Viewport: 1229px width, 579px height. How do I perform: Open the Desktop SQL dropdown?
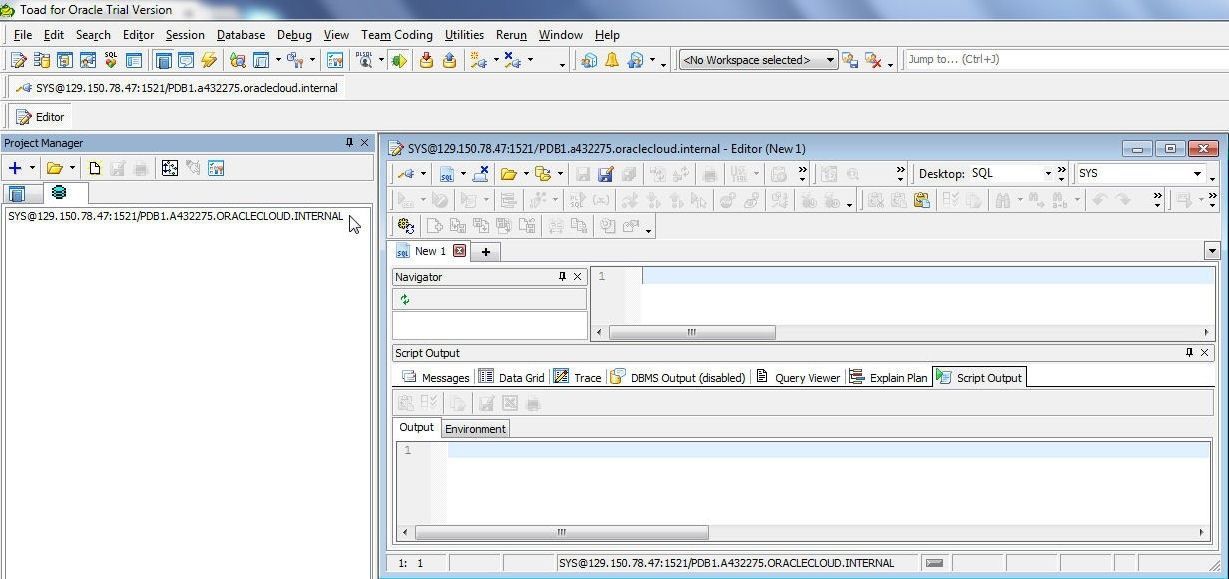(1047, 174)
